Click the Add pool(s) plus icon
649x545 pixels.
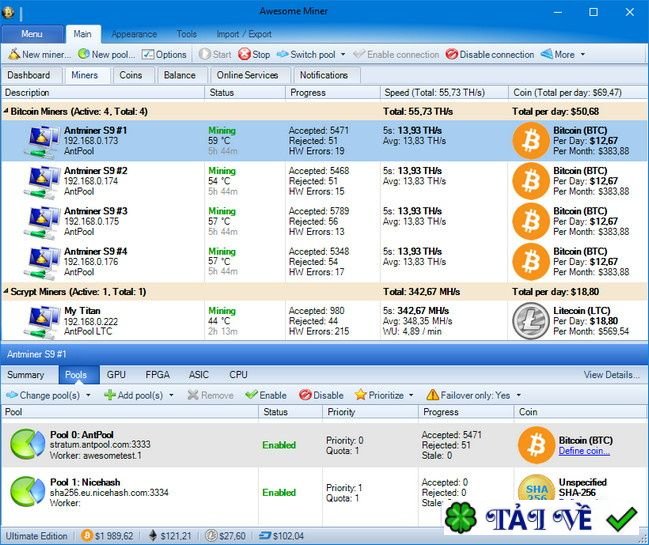pyautogui.click(x=110, y=395)
